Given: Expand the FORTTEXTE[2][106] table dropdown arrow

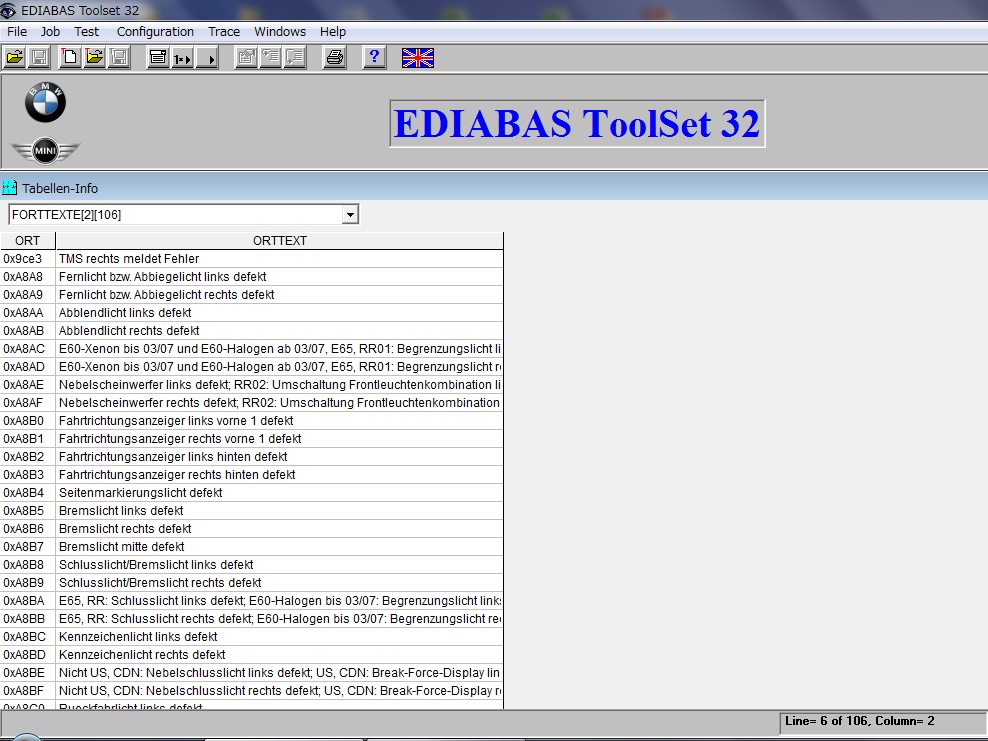Looking at the screenshot, I should [350, 215].
